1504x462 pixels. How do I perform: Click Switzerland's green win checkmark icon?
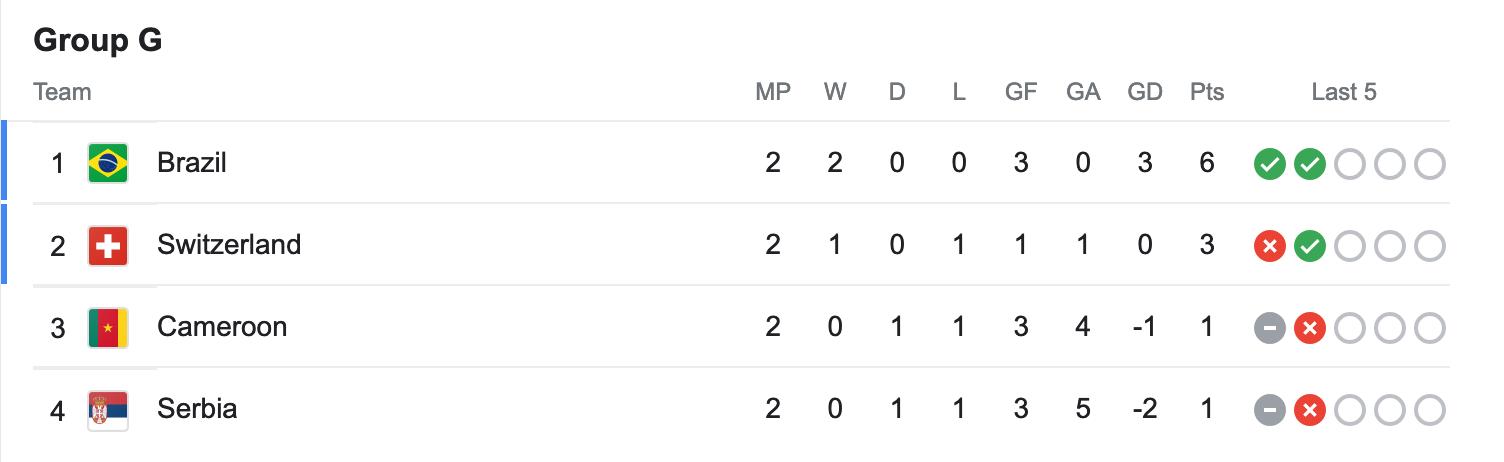click(x=1309, y=246)
